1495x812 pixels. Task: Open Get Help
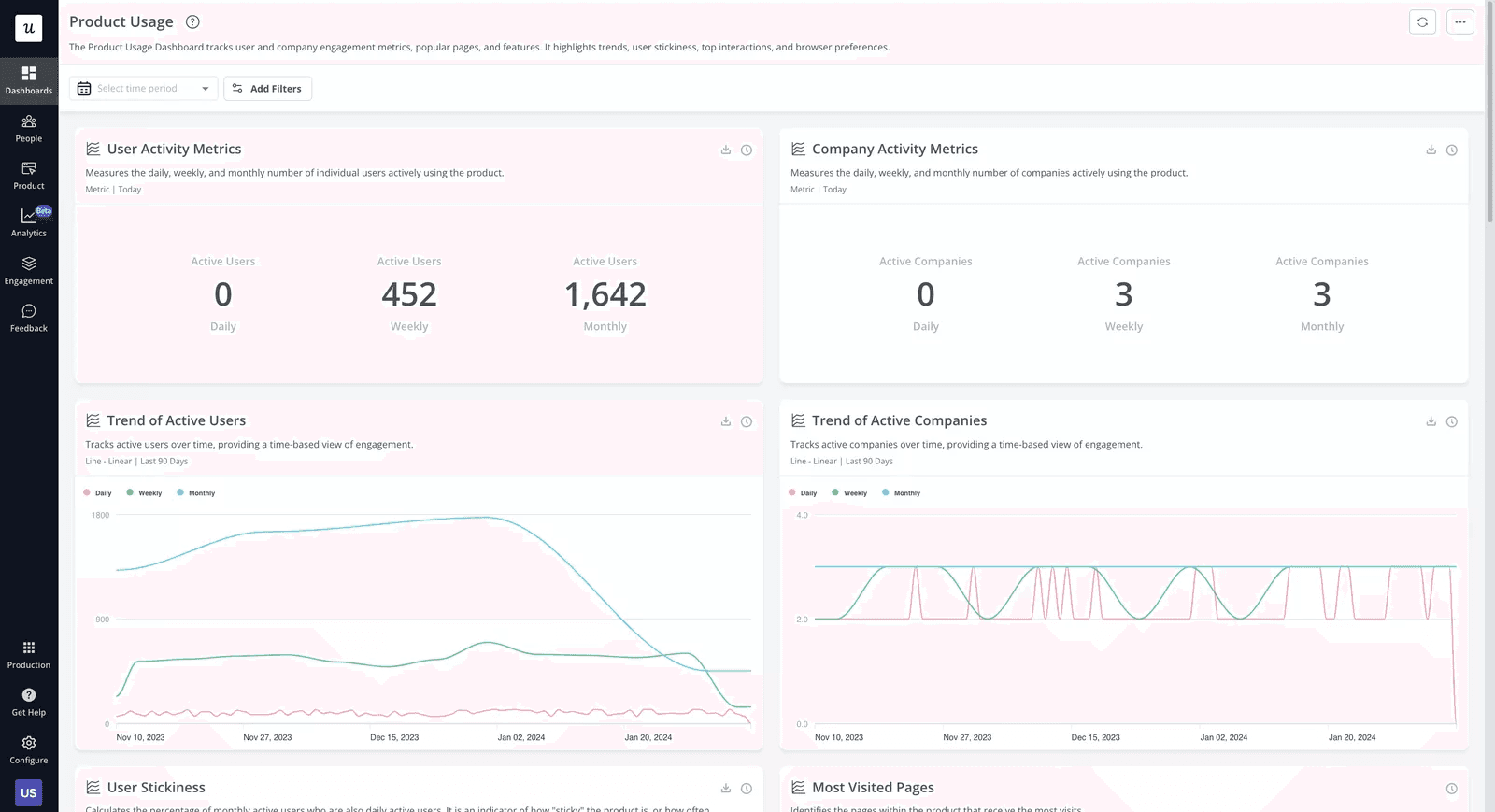click(29, 703)
